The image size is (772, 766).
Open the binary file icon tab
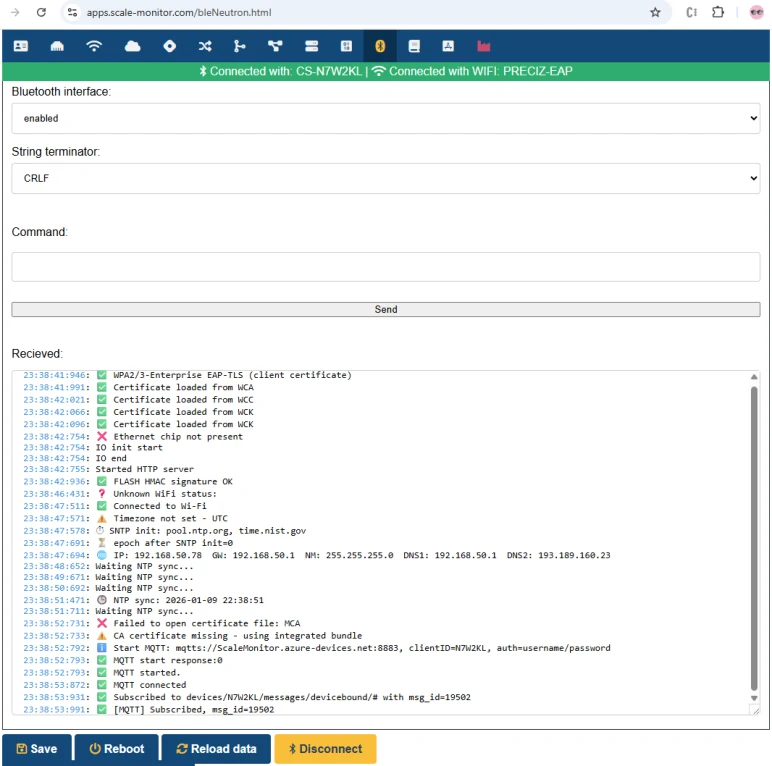pos(346,46)
